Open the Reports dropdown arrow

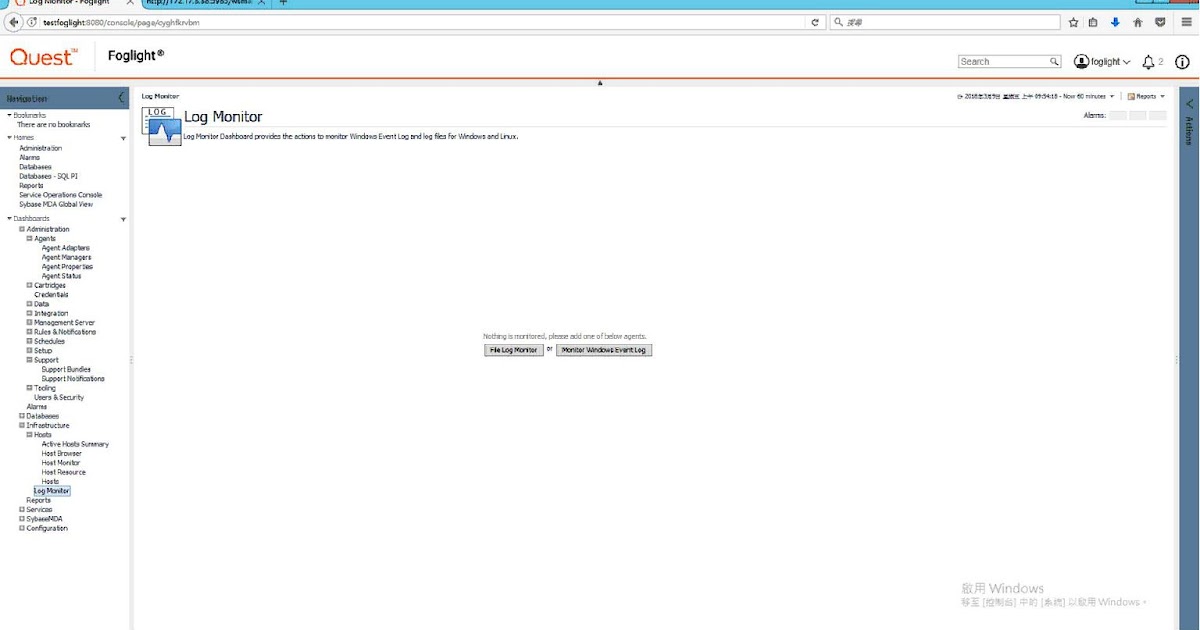click(1161, 96)
